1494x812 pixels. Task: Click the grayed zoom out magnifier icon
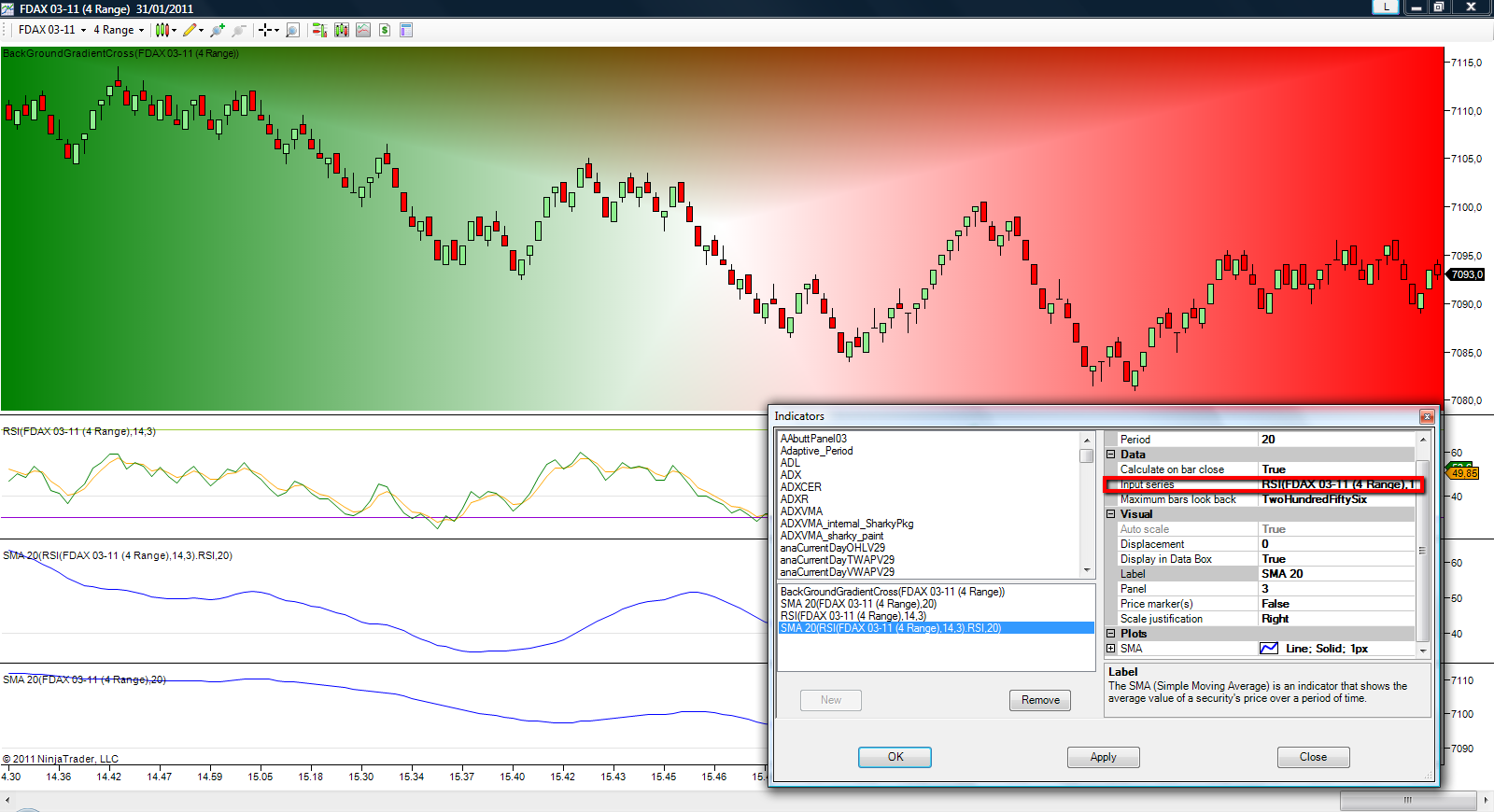239,30
